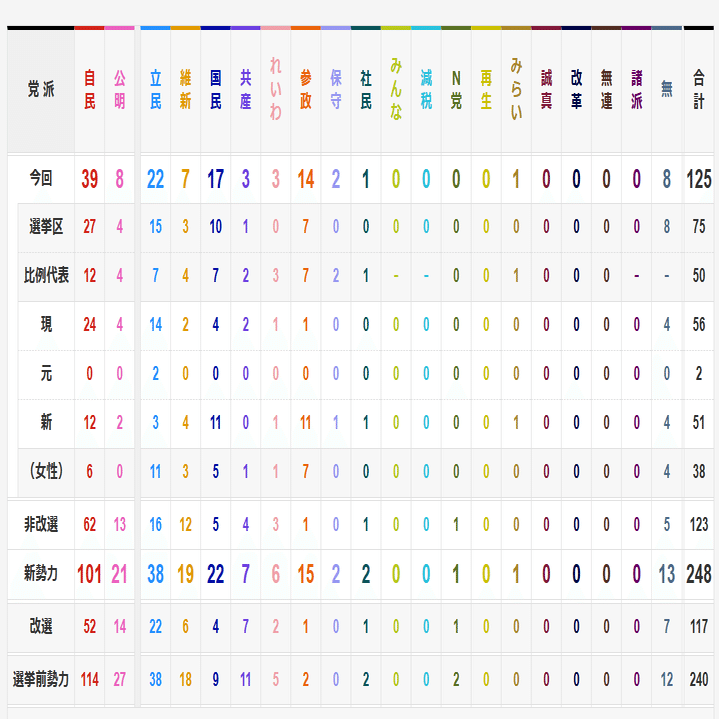Select total 56 in 現 row
This screenshot has width=719, height=719.
(699, 325)
